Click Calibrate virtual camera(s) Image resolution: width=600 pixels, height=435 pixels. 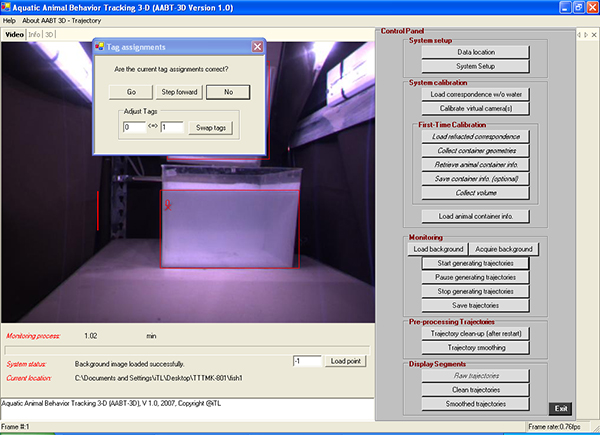(x=475, y=108)
